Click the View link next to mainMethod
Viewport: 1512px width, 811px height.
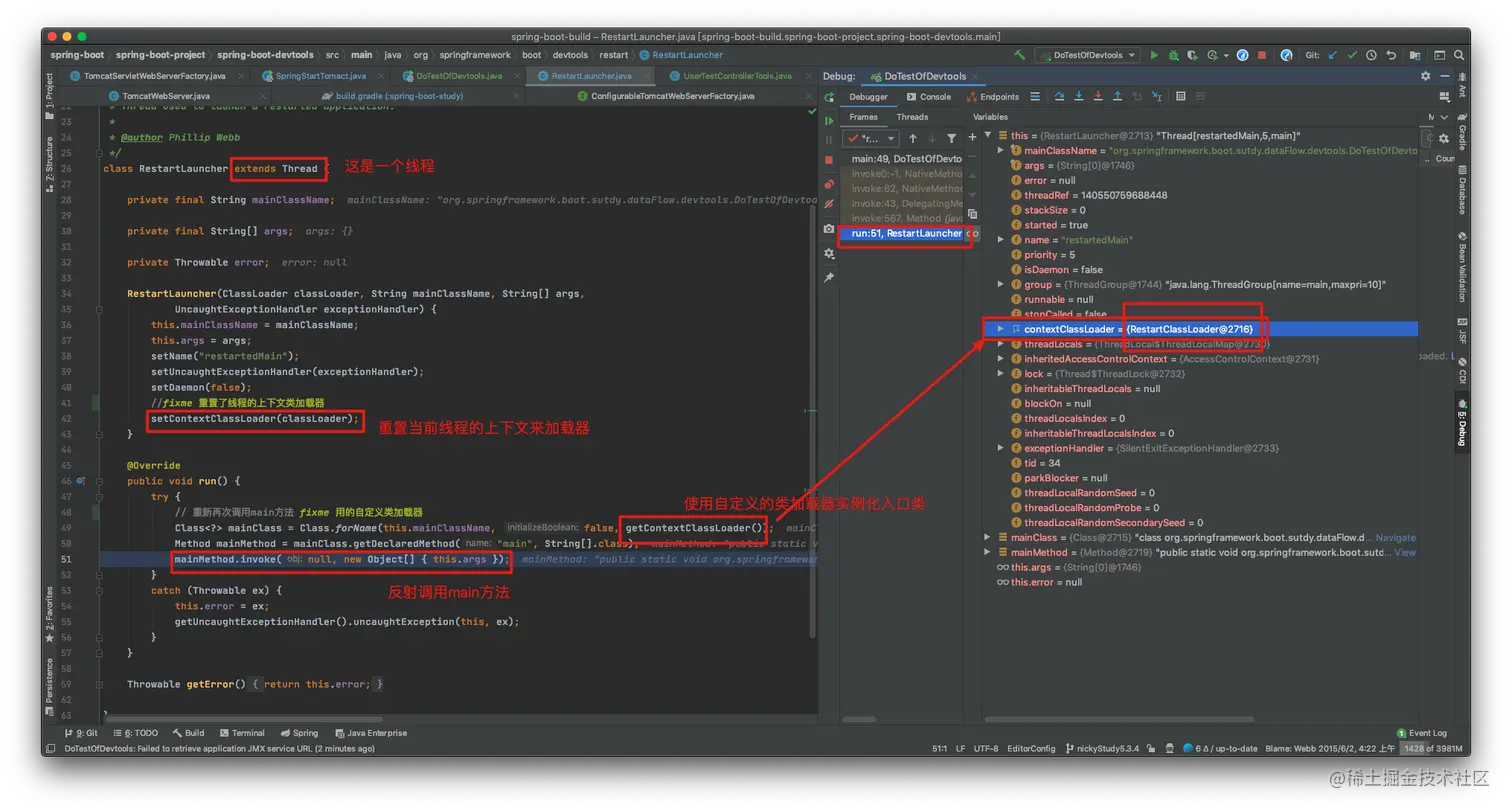tap(1405, 552)
